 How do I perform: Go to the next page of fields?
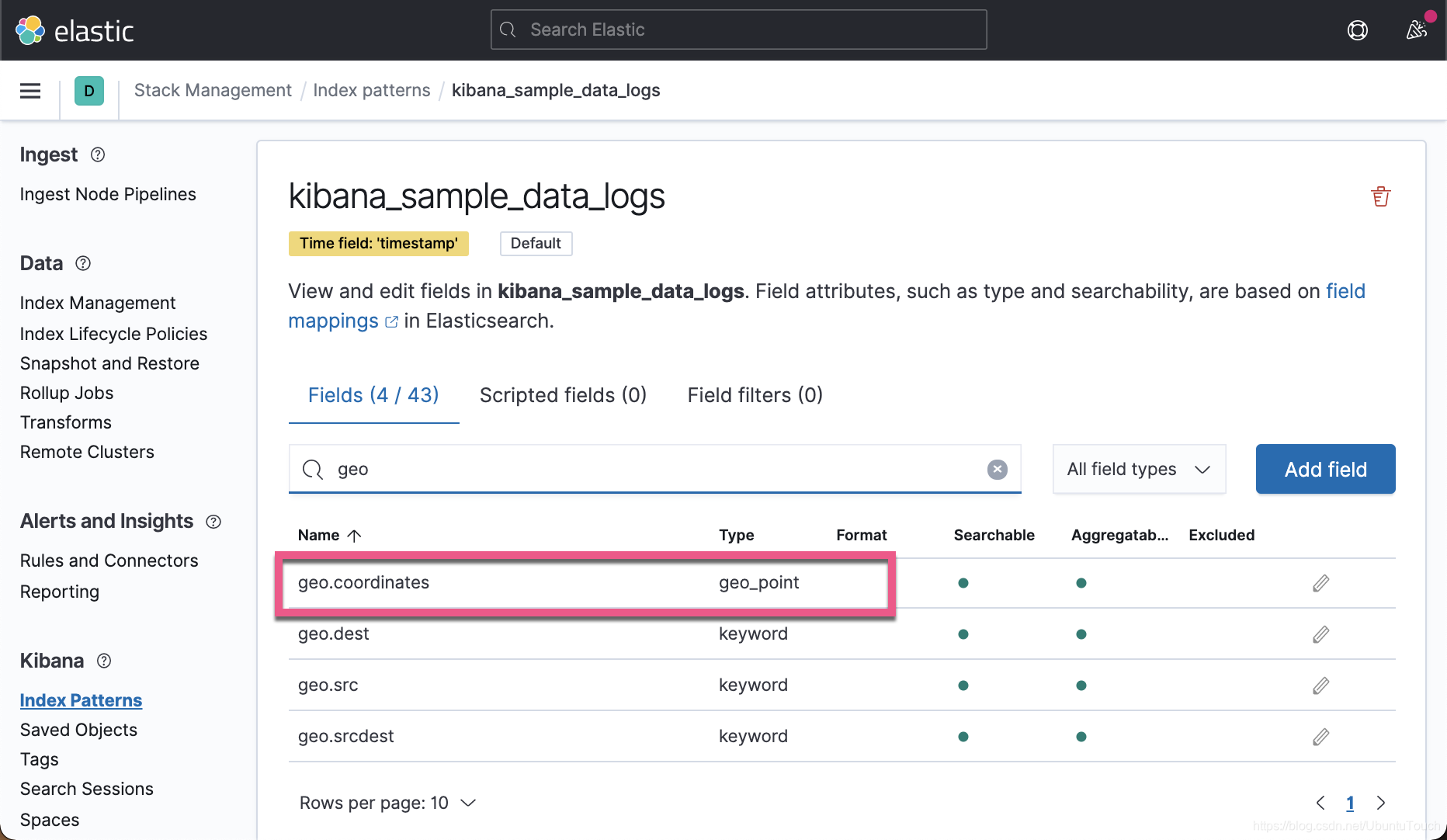(1381, 803)
